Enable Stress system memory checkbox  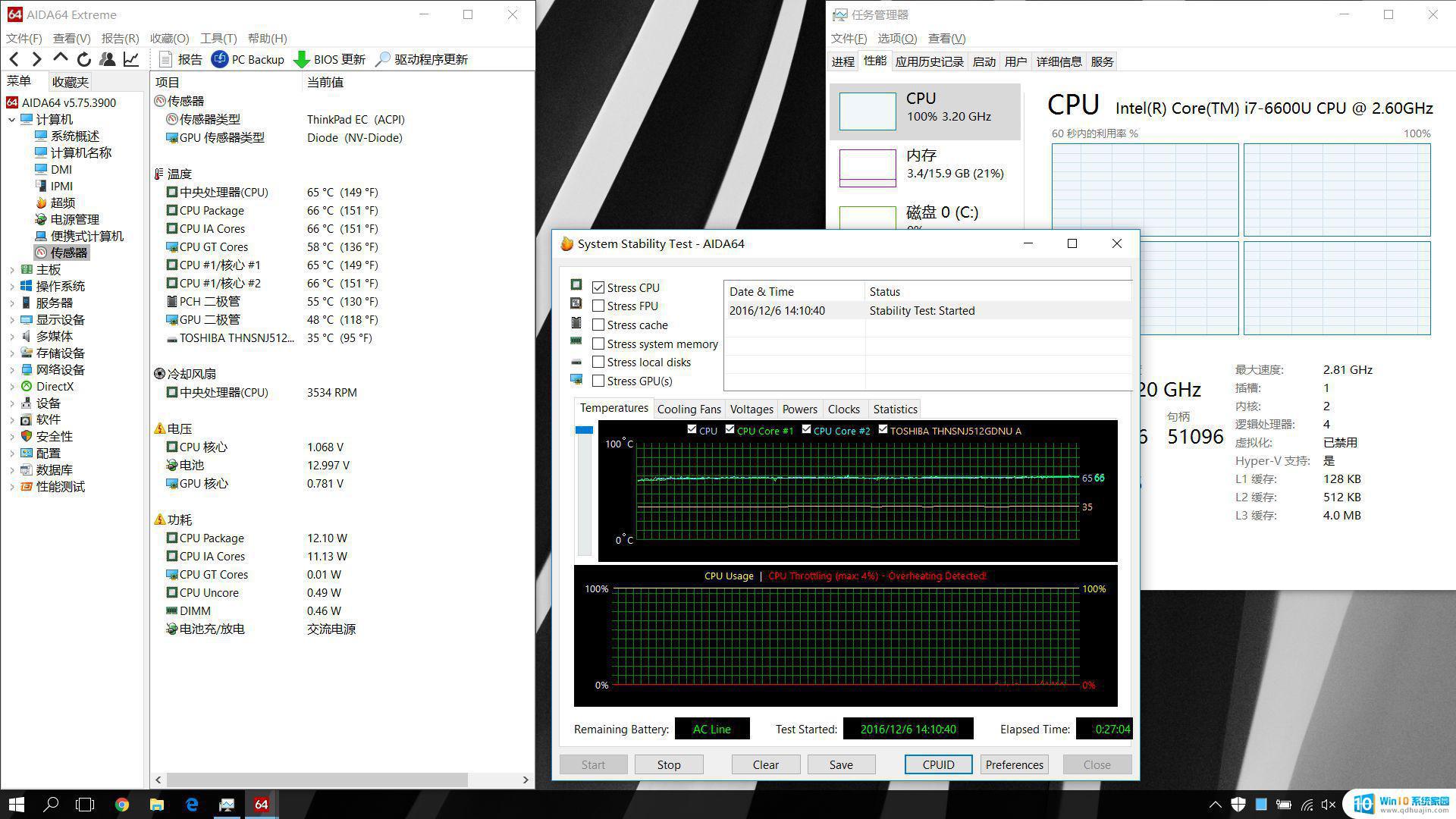[598, 344]
